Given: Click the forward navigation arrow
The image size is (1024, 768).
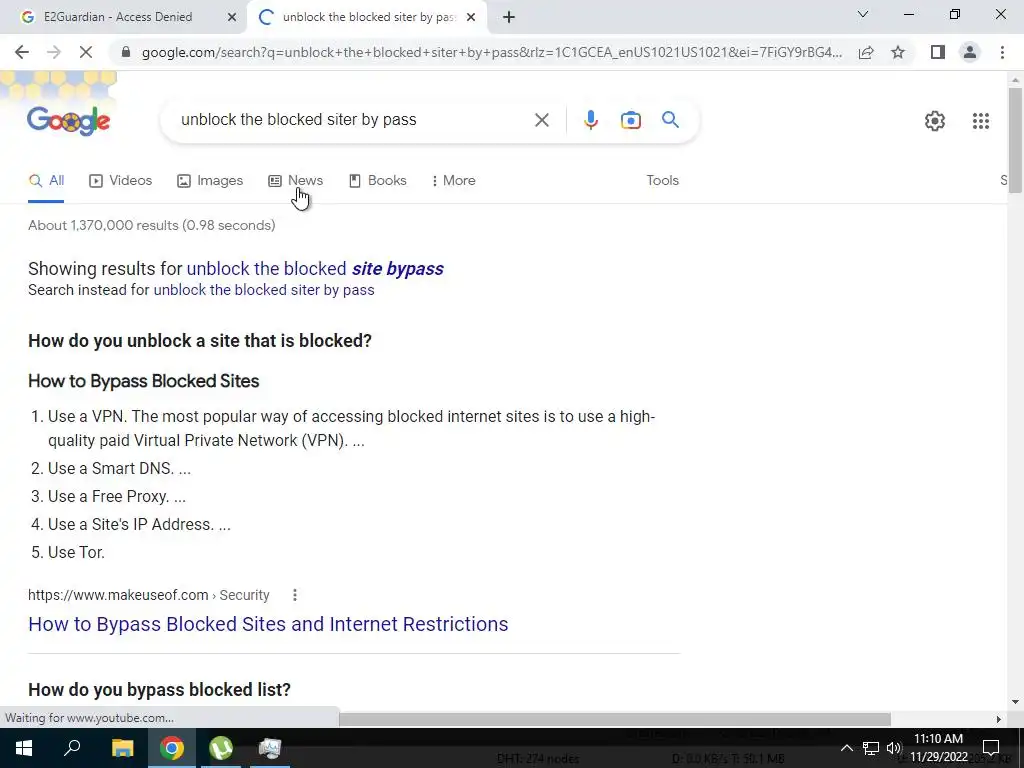Looking at the screenshot, I should click(54, 52).
